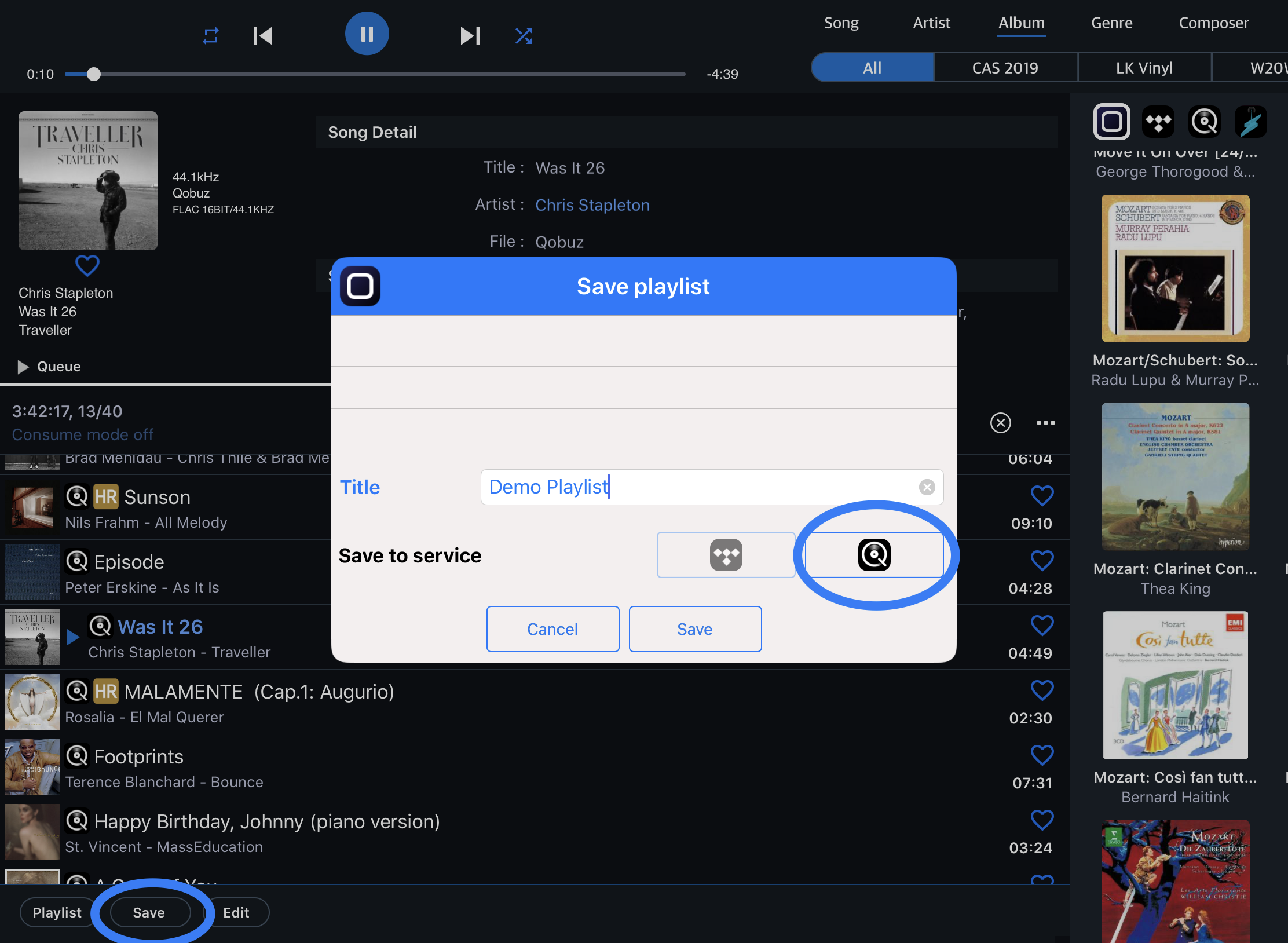Click the playback progress slider
The image size is (1288, 943).
coord(375,74)
